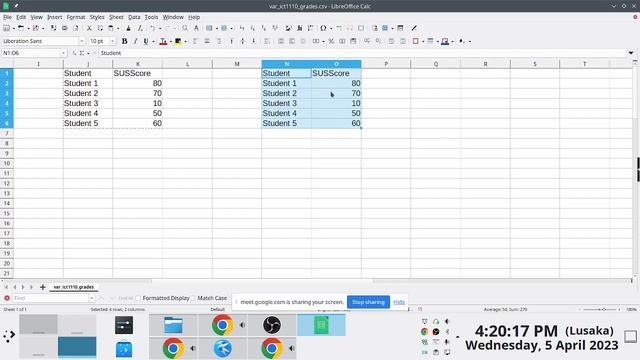Open the Styles menu
This screenshot has height=360, width=640.
click(97, 17)
